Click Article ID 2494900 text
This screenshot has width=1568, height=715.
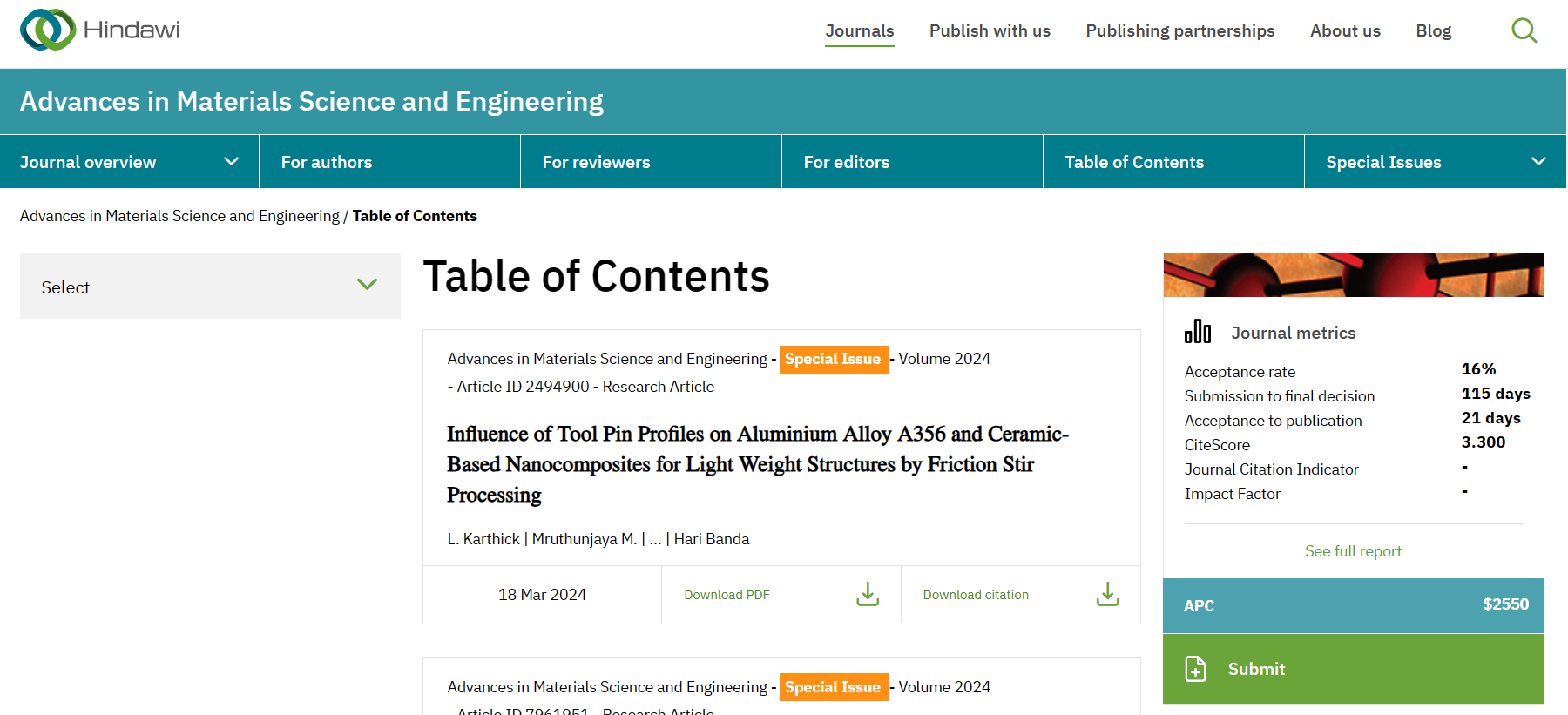click(524, 387)
